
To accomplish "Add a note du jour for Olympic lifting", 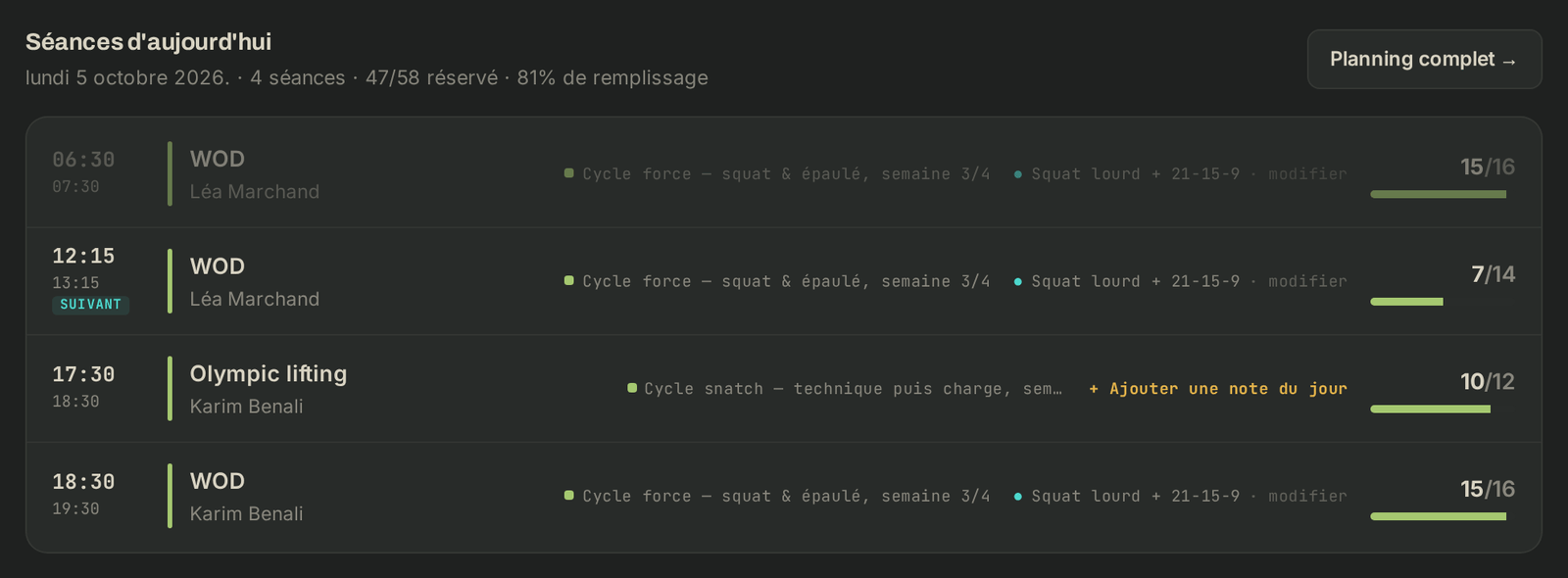I will pos(1218,389).
